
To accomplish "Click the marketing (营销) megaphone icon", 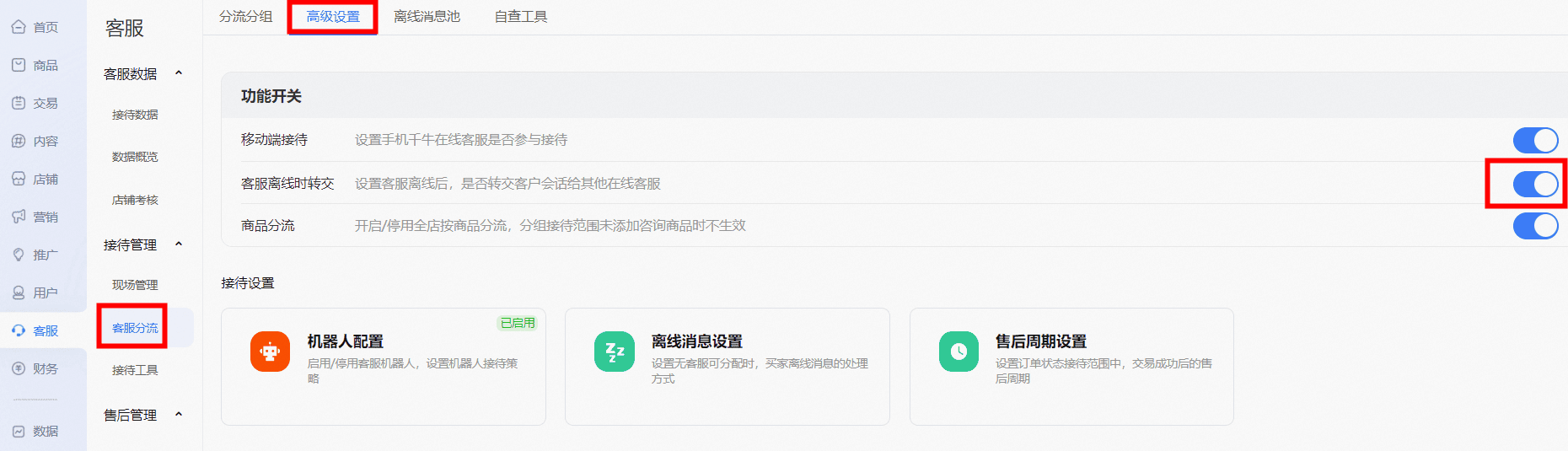I will point(19,217).
